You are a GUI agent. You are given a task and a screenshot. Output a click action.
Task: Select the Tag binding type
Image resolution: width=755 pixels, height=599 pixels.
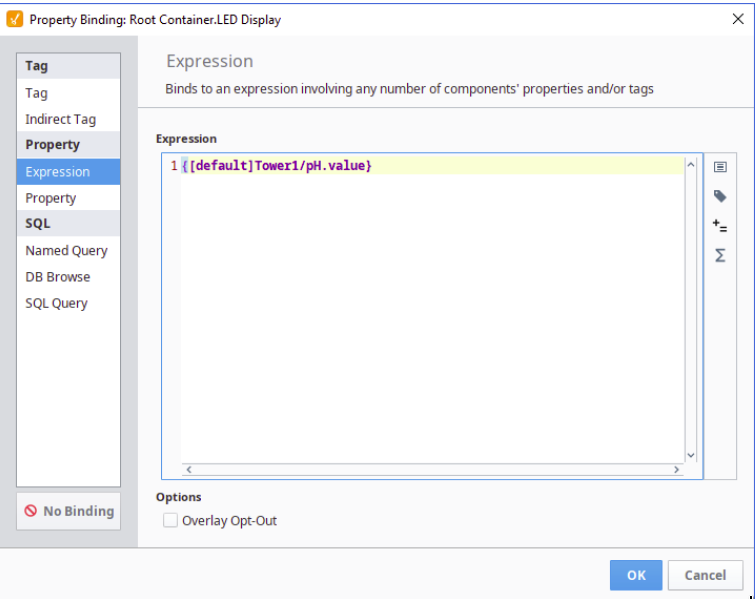pyautogui.click(x=37, y=93)
